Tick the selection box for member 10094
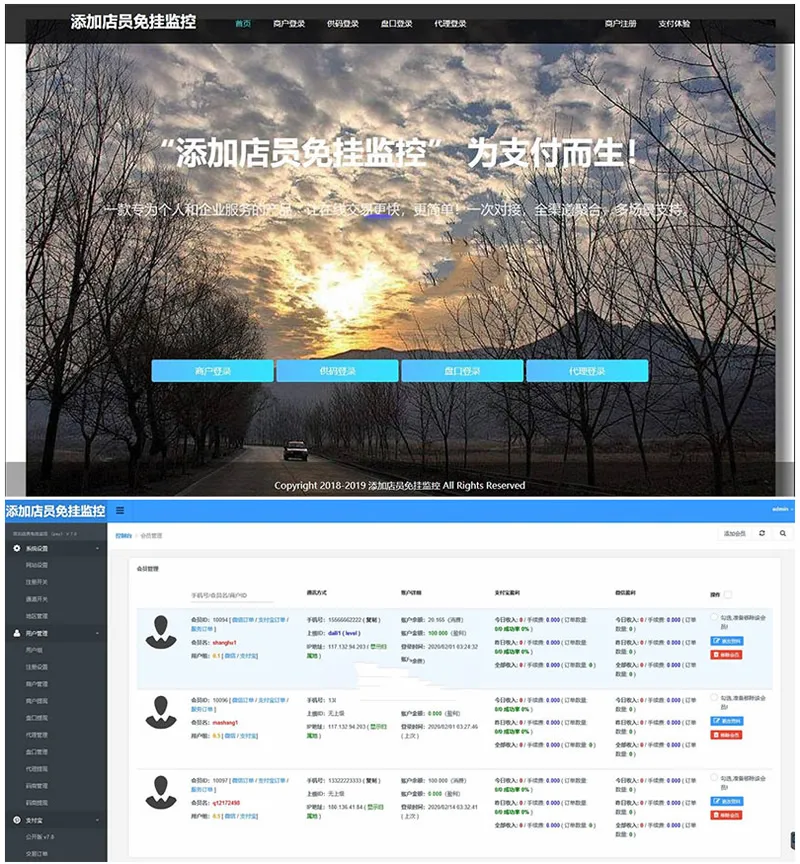 coord(714,617)
